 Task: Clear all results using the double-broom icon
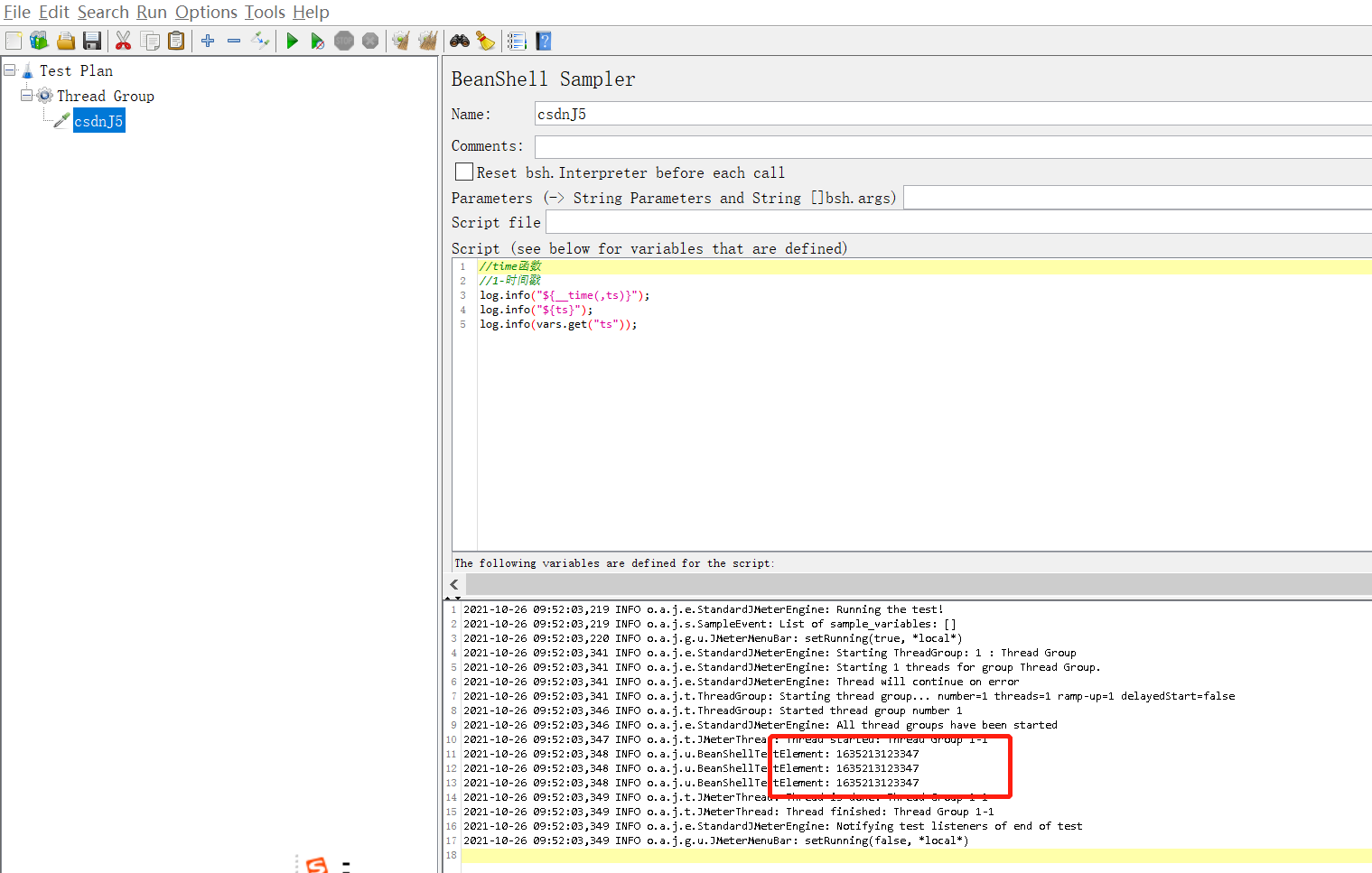(x=427, y=41)
